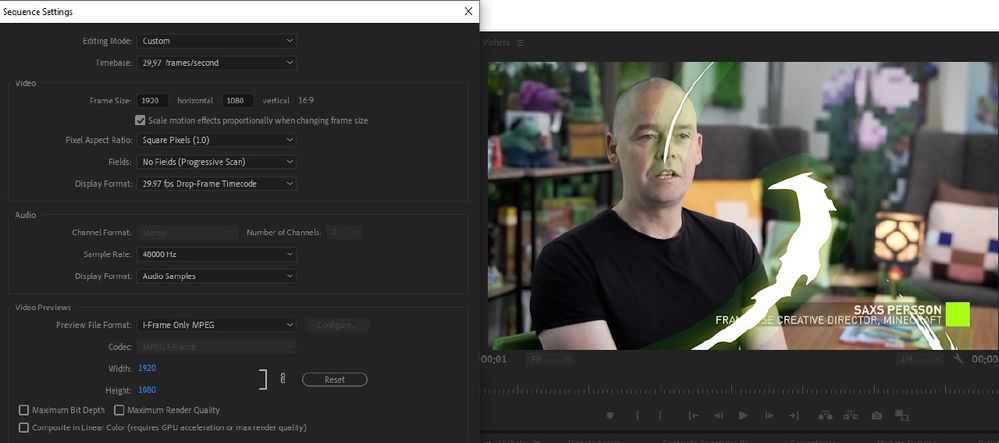Jump to In point button

coord(694,416)
